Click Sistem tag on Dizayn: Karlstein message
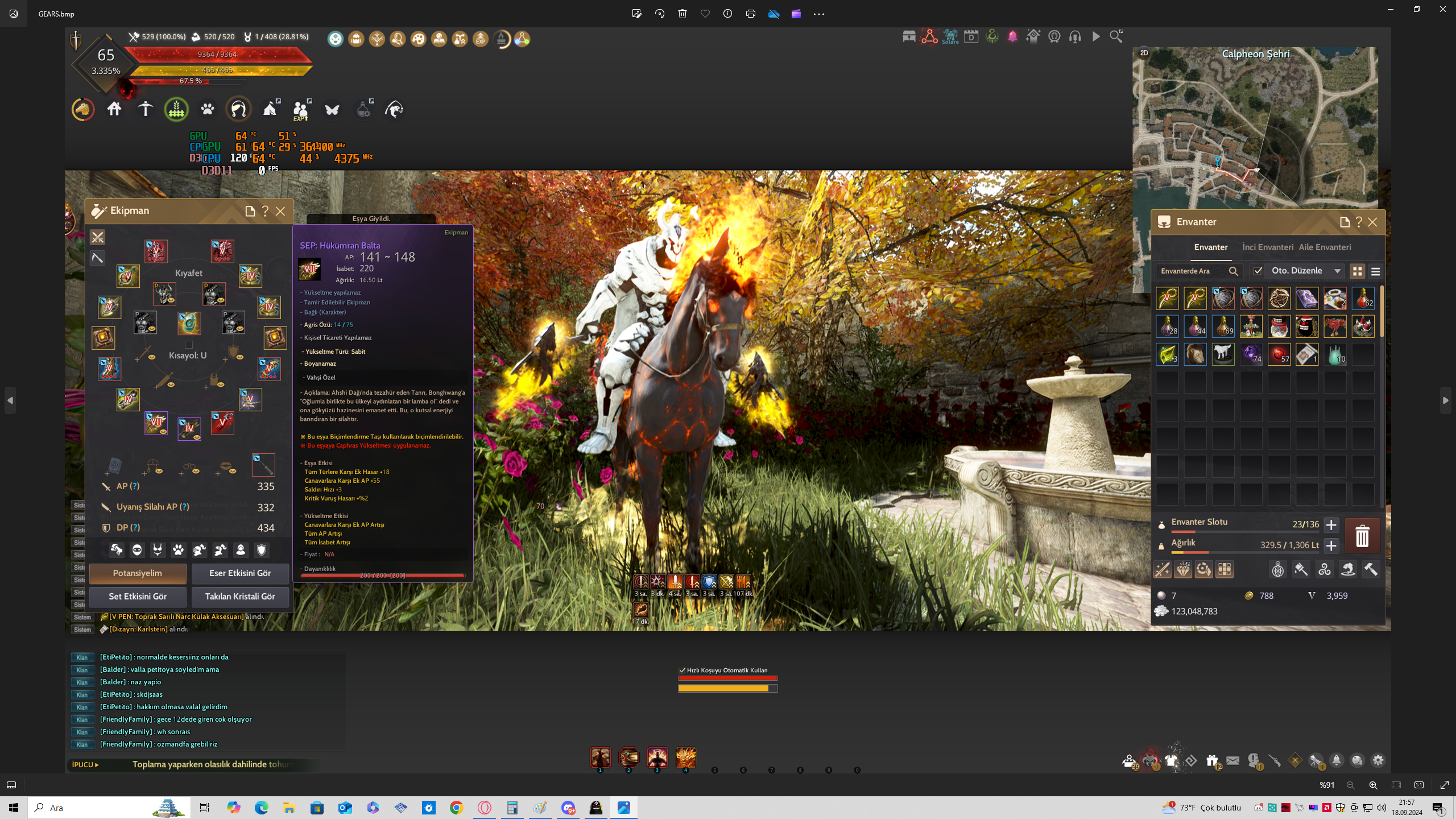The width and height of the screenshot is (1456, 819). (x=82, y=630)
